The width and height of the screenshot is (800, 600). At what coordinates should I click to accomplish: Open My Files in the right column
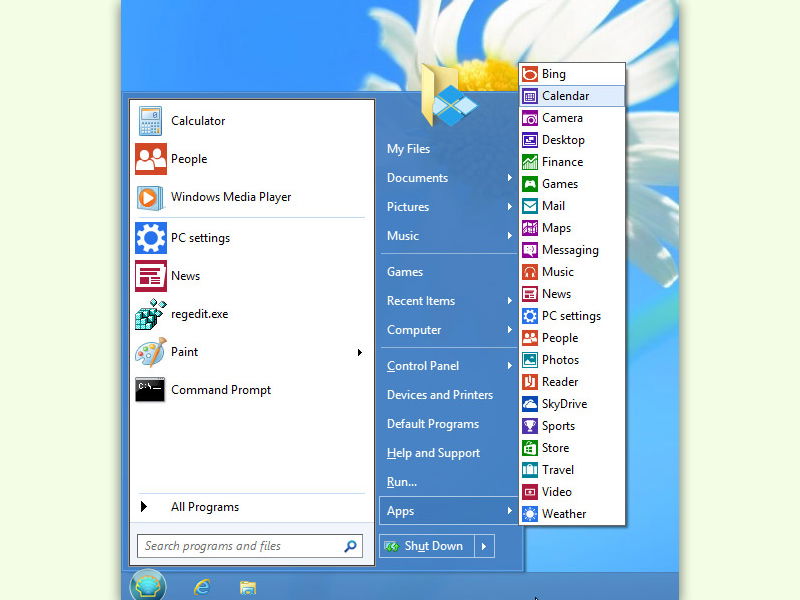(409, 149)
